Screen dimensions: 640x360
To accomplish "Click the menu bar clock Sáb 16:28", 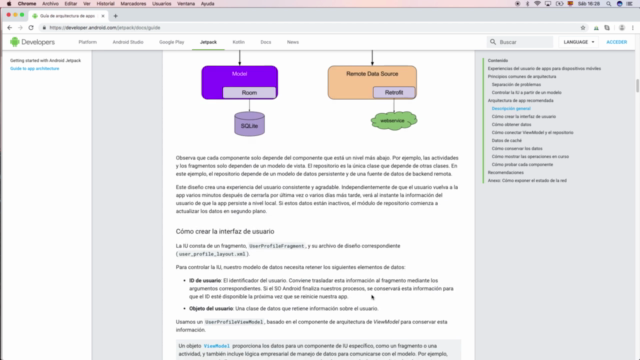I will (x=589, y=4).
